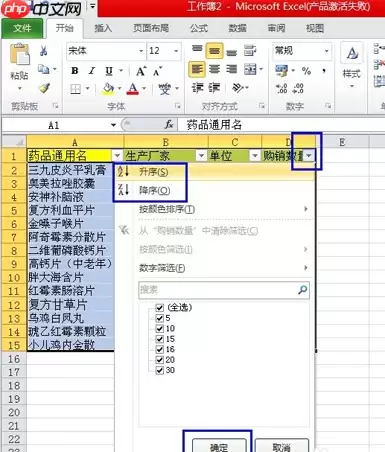Click the 取消 Cancel button
This screenshot has width=385, height=452.
pos(281,445)
